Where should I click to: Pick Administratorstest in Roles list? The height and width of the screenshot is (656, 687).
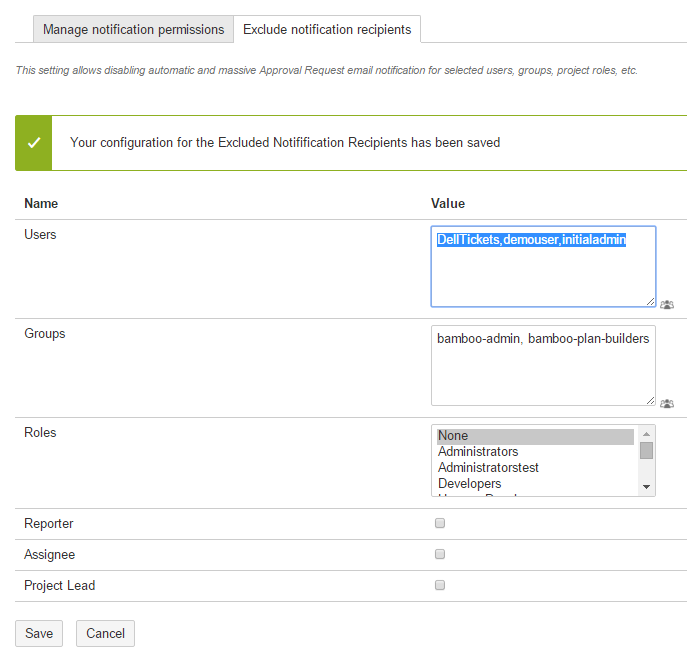point(535,468)
